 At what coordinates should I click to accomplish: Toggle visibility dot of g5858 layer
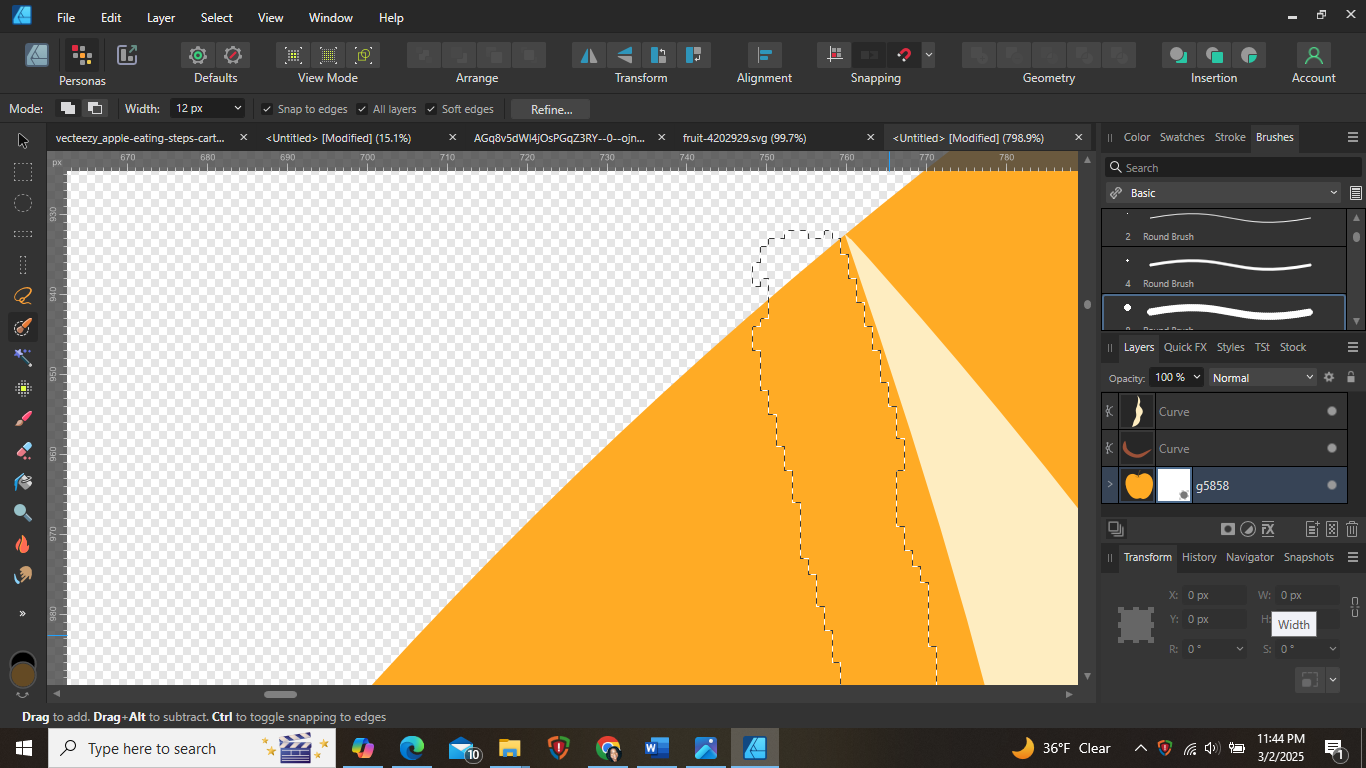[1332, 485]
